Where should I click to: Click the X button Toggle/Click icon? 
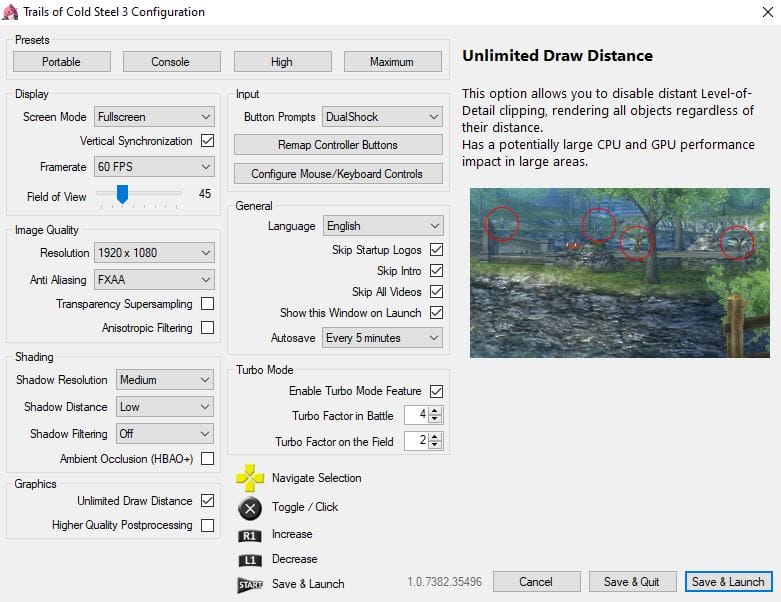250,508
